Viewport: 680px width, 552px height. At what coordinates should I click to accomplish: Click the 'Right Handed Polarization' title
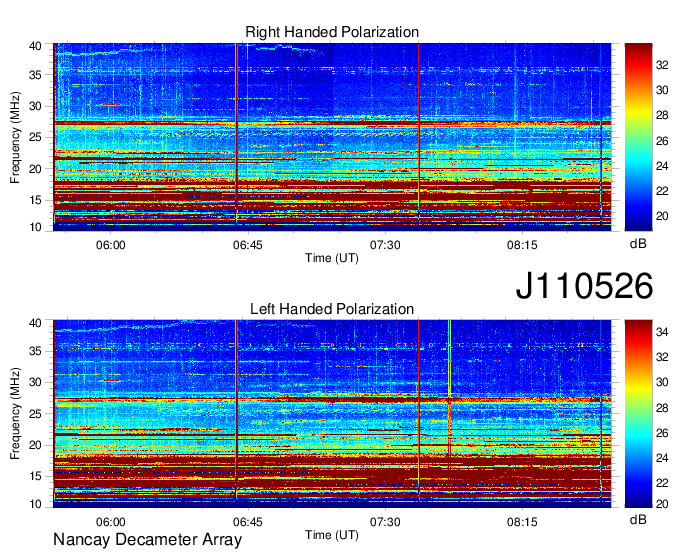click(x=332, y=32)
